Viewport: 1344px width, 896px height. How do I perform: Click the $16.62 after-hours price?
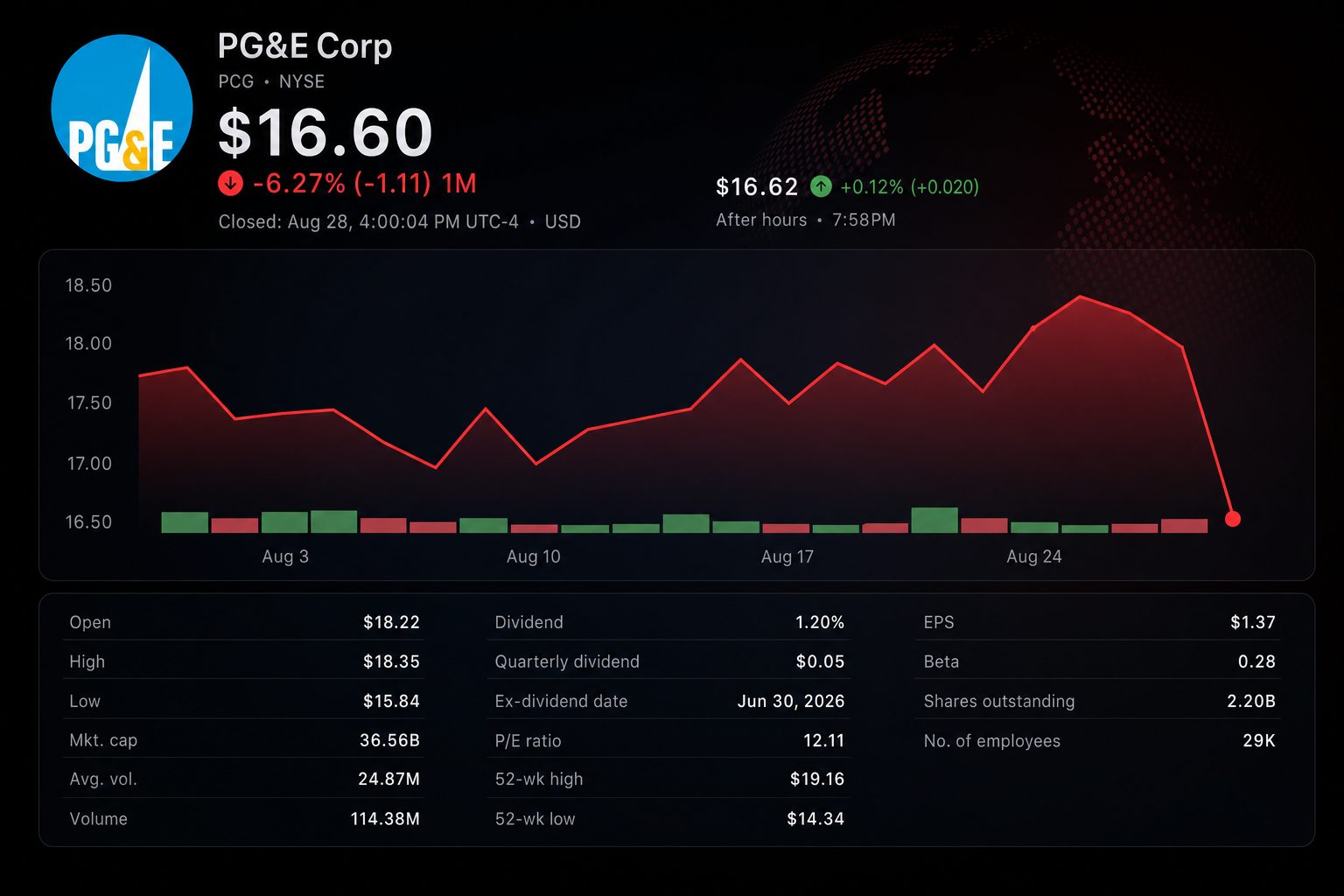tap(757, 186)
